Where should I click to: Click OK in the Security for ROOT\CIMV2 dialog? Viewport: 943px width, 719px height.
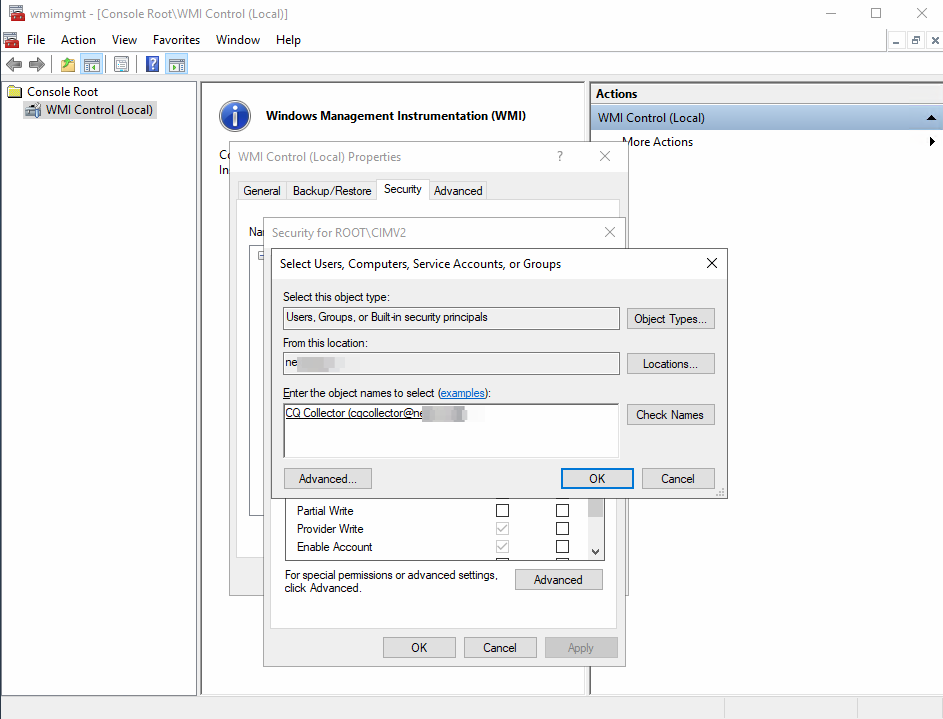pos(419,647)
